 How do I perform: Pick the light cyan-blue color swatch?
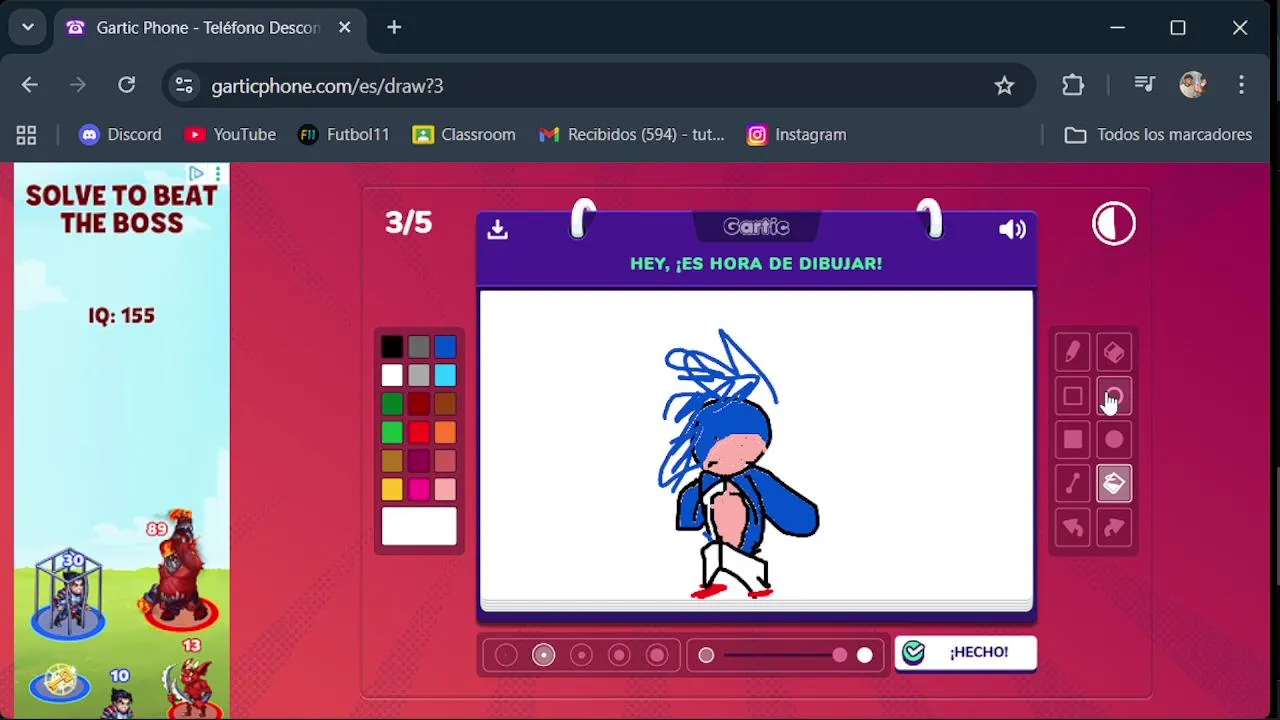coord(446,375)
